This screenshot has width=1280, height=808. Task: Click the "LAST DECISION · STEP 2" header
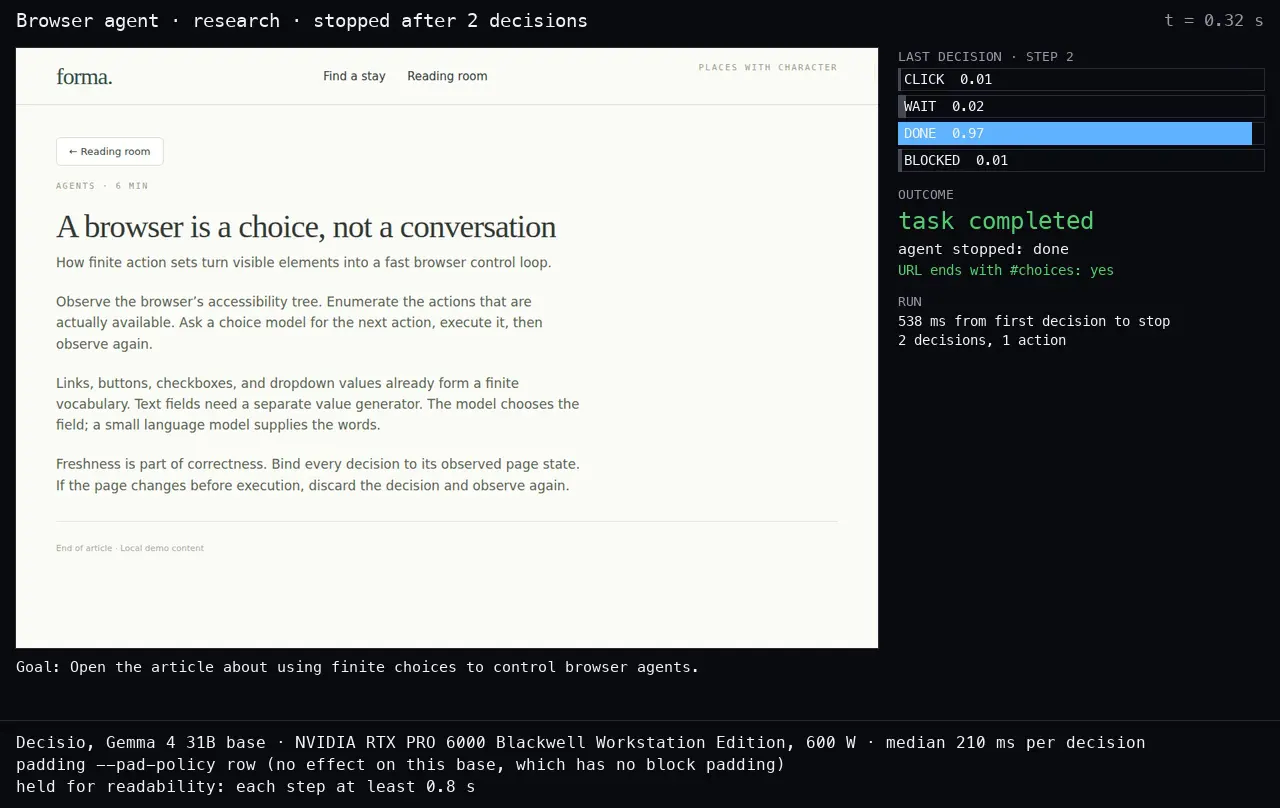(x=986, y=57)
